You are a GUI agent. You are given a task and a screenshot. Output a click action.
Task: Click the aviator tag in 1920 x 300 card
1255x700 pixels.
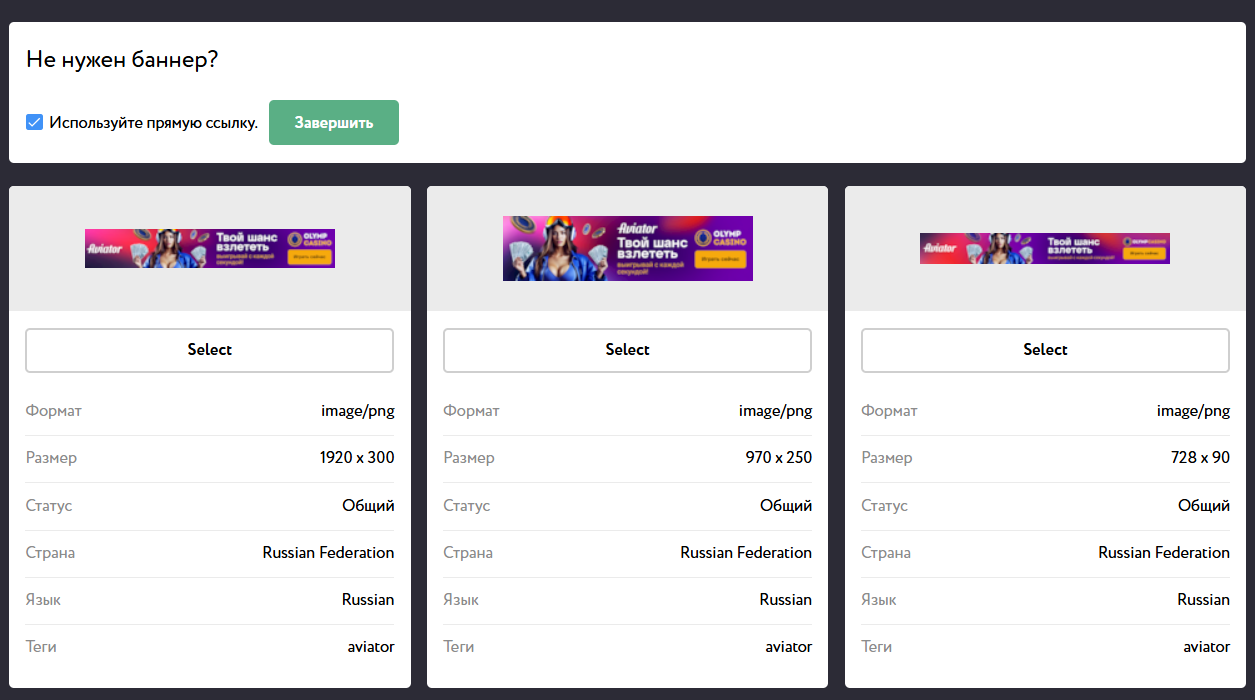371,647
